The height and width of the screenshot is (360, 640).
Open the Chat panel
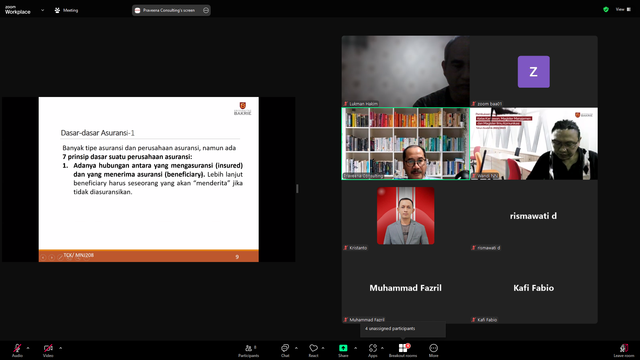(285, 350)
